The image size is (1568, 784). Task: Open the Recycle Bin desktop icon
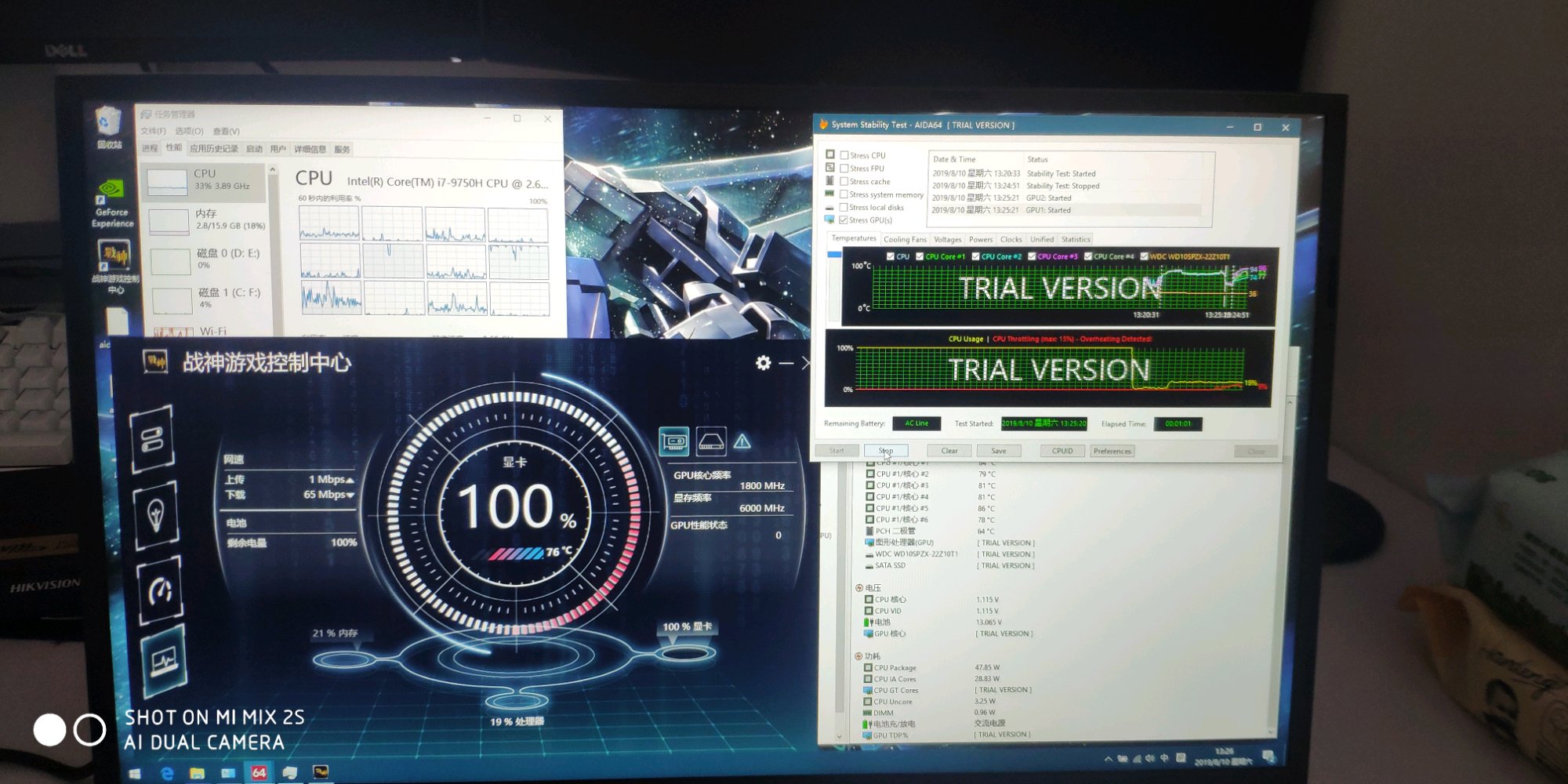coord(109,128)
